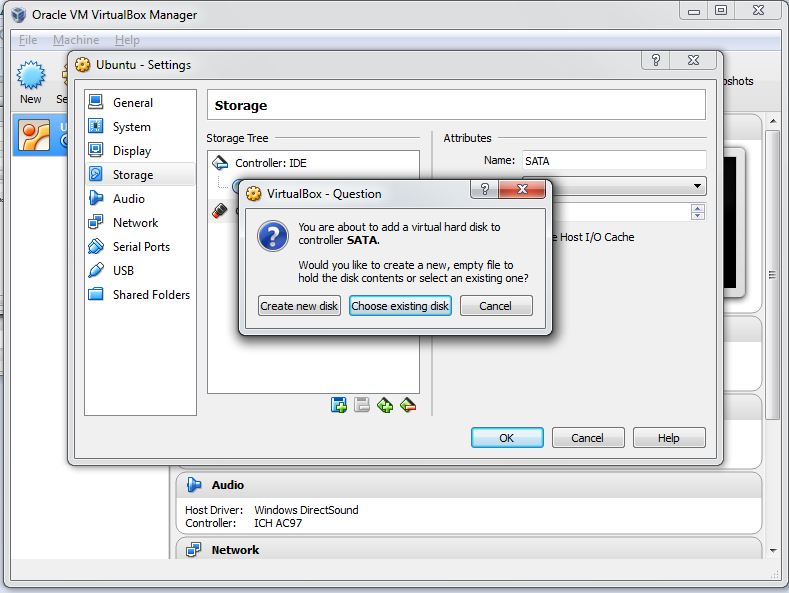The image size is (789, 593).
Task: Click Audio section header in Manager
Action: coord(469,485)
